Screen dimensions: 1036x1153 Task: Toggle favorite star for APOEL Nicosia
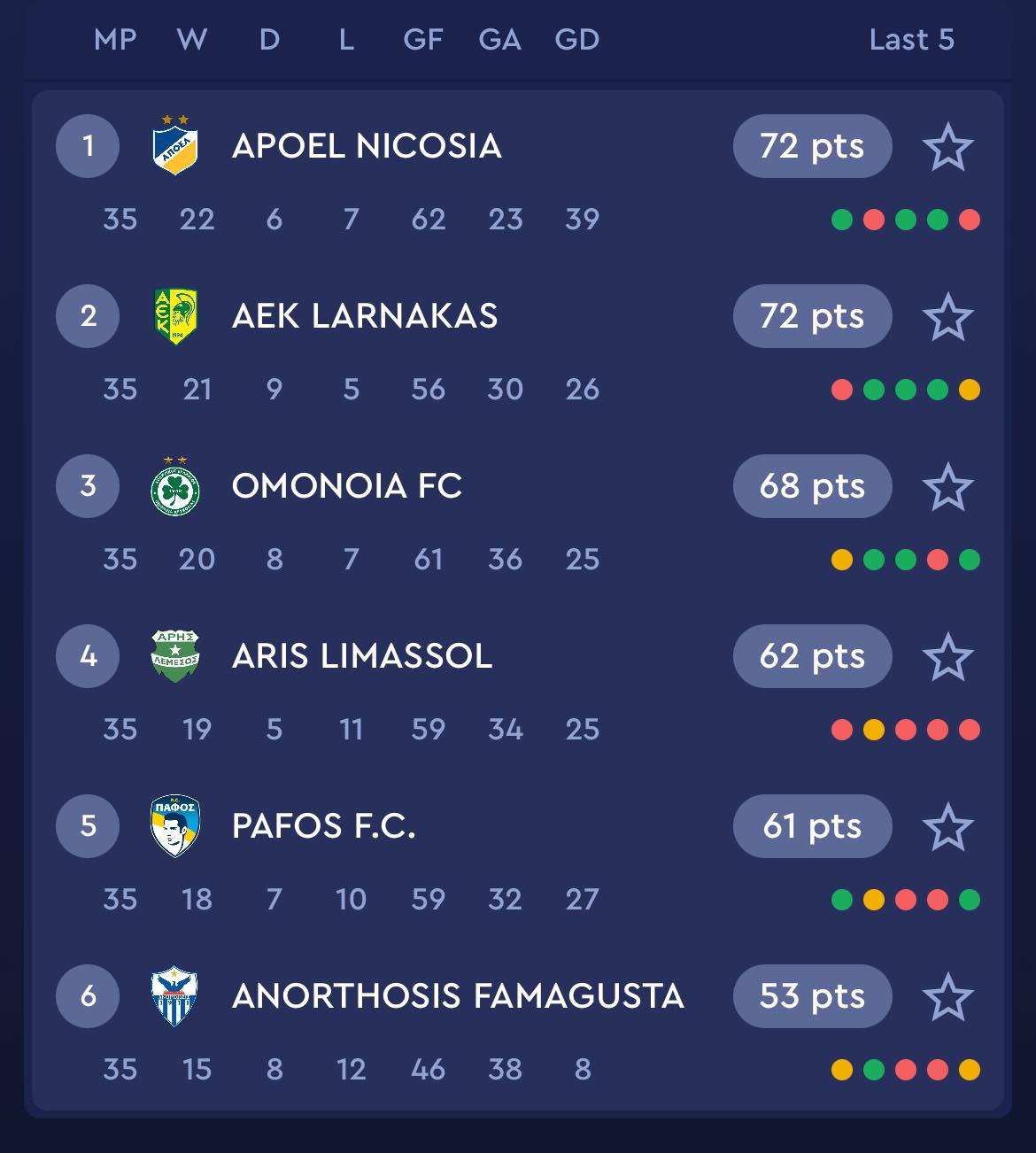948,147
